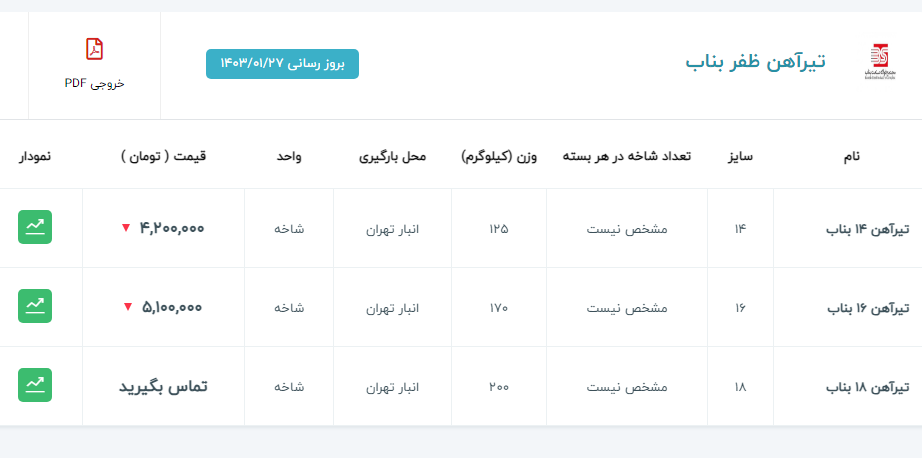The height and width of the screenshot is (458, 922).
Task: Open the chart for تیرآهن ۱۴ بناب
Action: point(35,227)
